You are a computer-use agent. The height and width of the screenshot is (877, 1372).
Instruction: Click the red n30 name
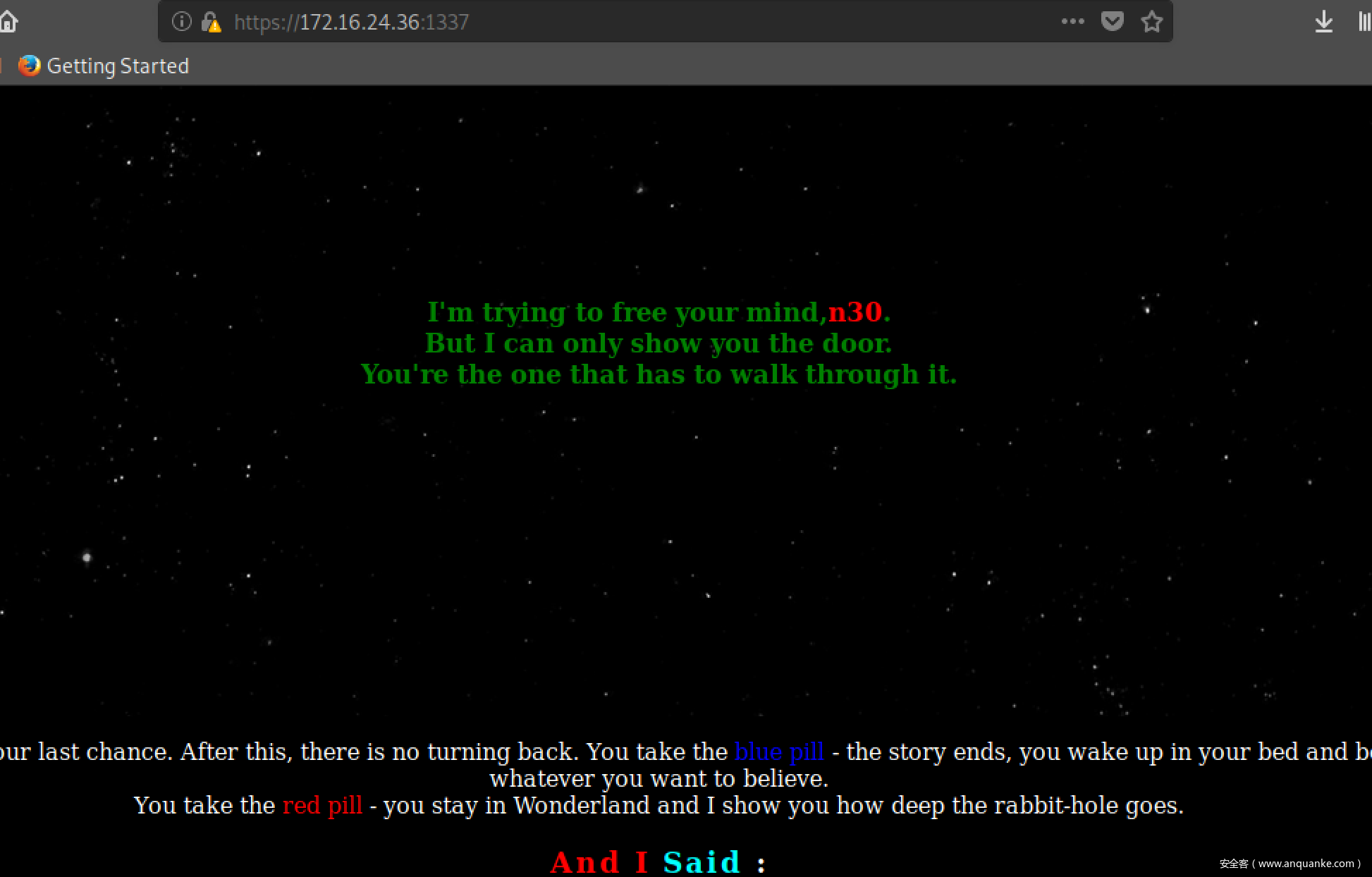(x=855, y=312)
